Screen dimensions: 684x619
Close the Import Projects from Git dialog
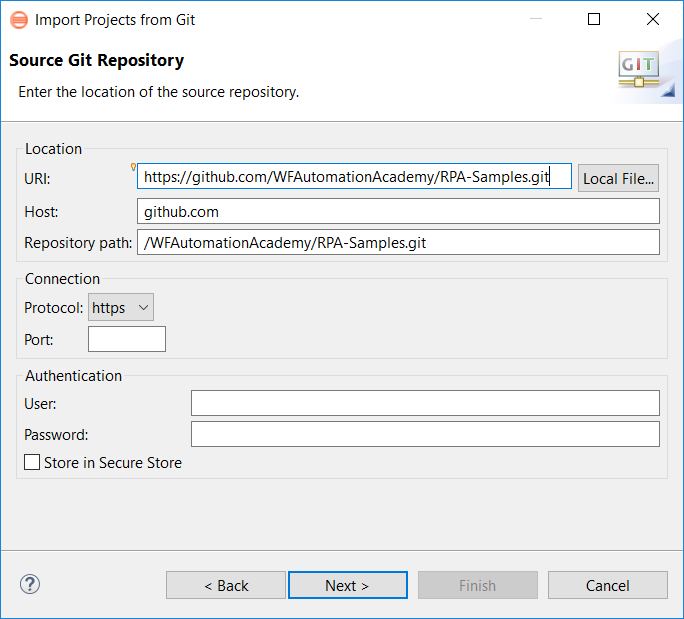[x=653, y=19]
